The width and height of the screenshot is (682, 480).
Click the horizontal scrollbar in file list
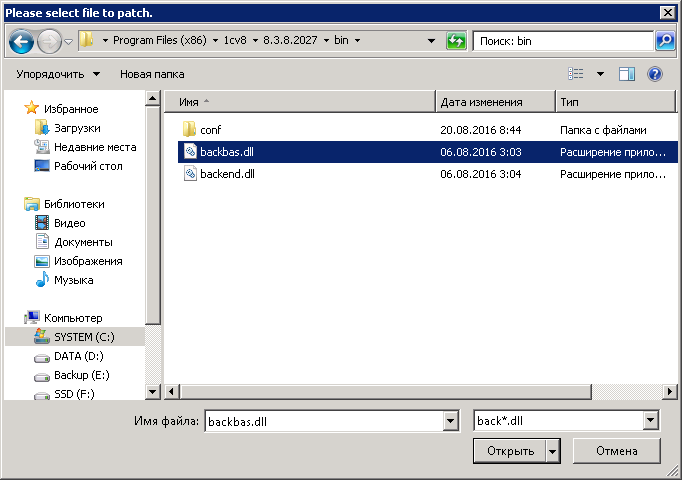(420, 392)
